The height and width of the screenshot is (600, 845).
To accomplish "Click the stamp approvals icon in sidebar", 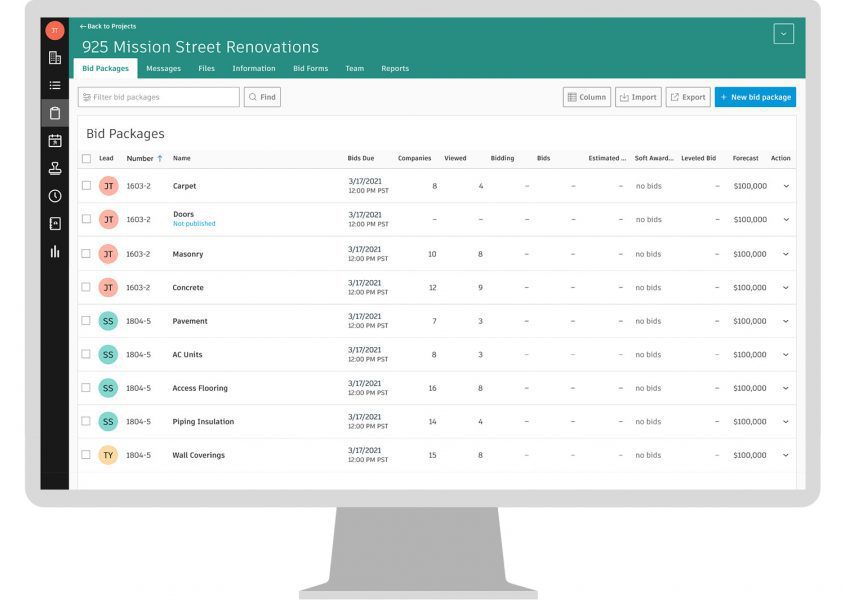I will 57,166.
